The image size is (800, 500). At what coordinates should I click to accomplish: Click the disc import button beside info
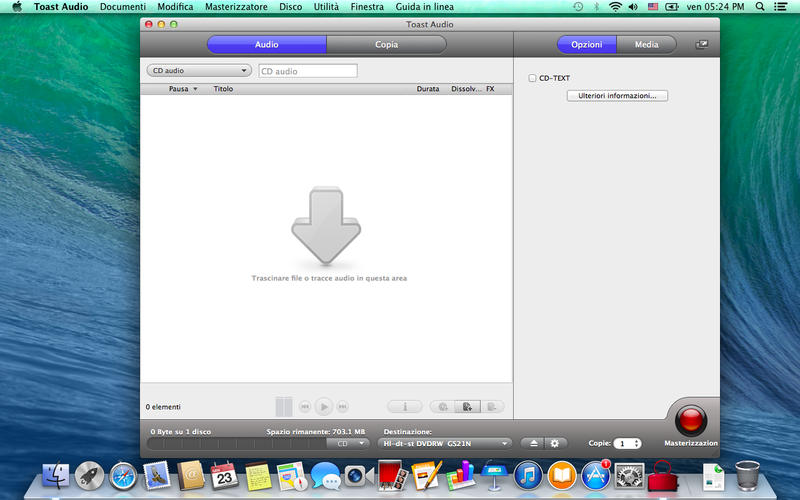(442, 407)
